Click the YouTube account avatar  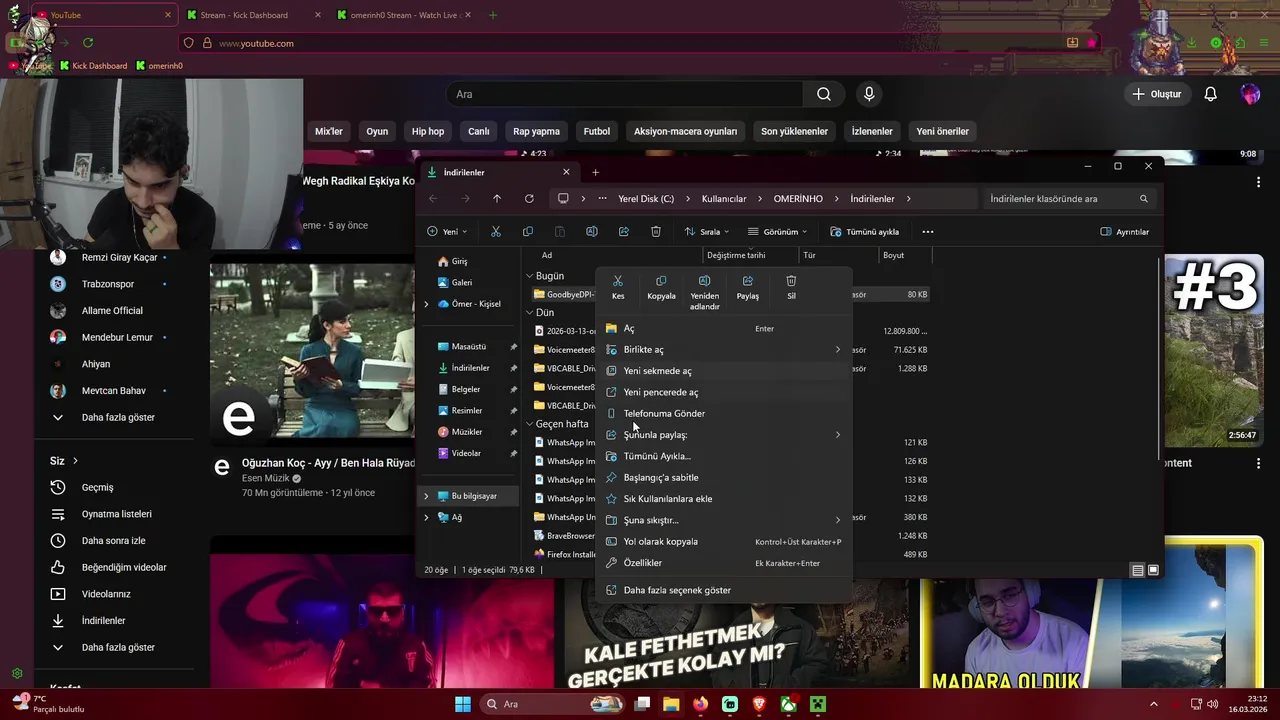pyautogui.click(x=1250, y=94)
